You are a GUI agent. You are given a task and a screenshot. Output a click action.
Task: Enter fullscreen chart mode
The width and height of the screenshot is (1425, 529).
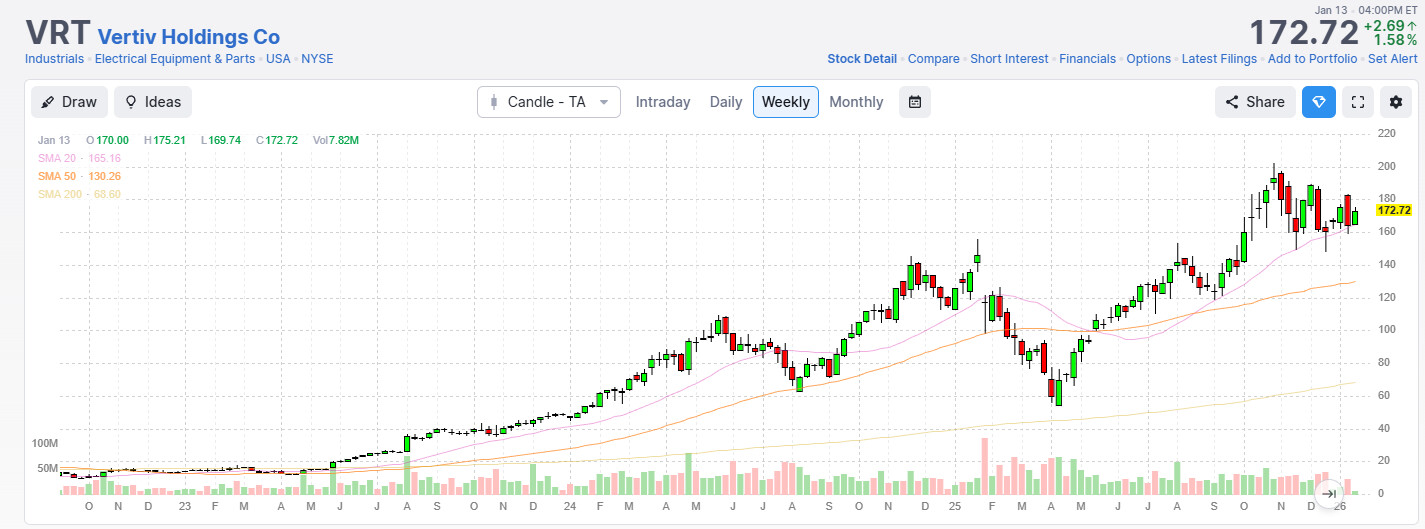click(1358, 102)
